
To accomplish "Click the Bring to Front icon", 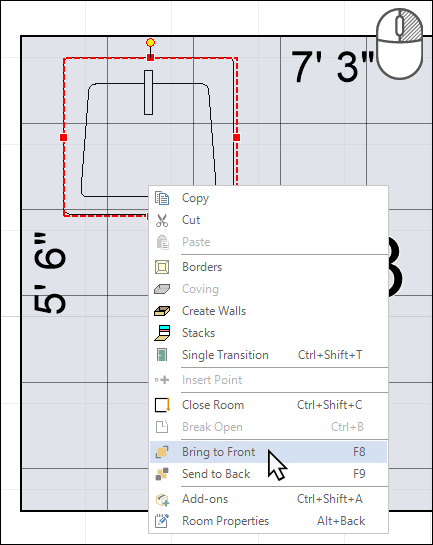I will tap(162, 452).
